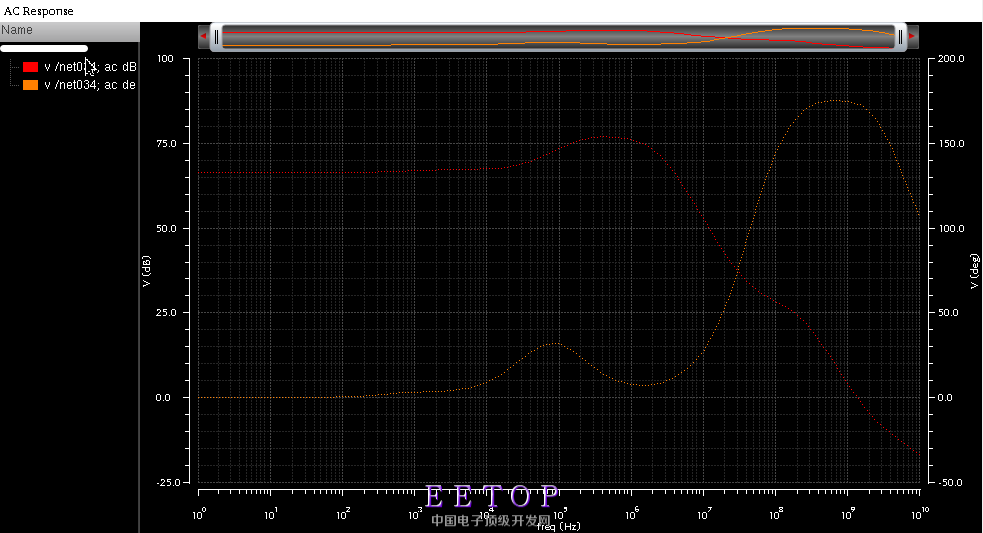The height and width of the screenshot is (533, 983).
Task: Click the orange swatch for net034 trace
Action: 31,85
